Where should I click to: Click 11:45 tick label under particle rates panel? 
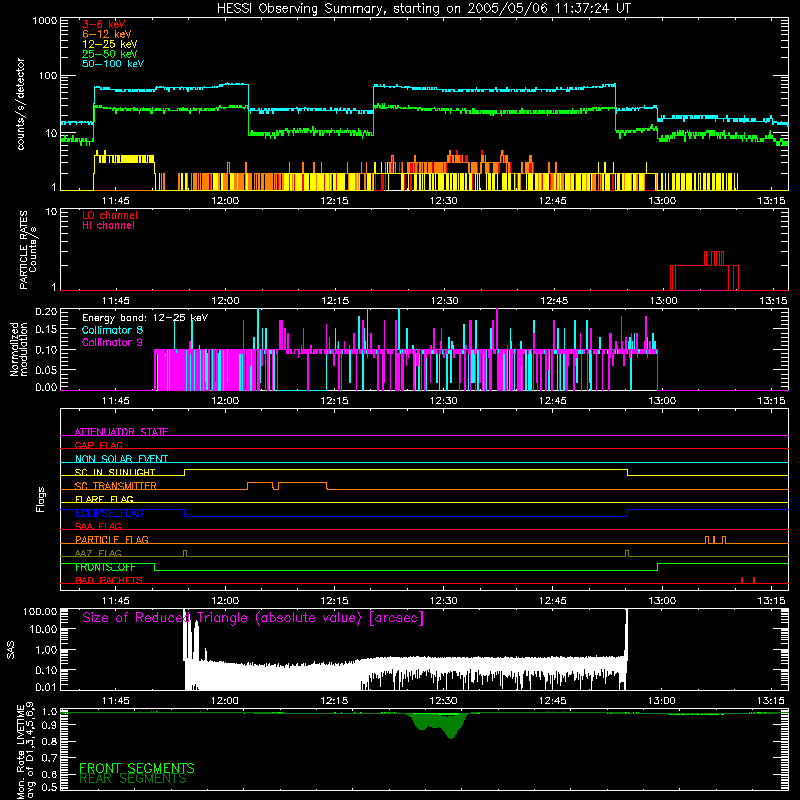(116, 301)
